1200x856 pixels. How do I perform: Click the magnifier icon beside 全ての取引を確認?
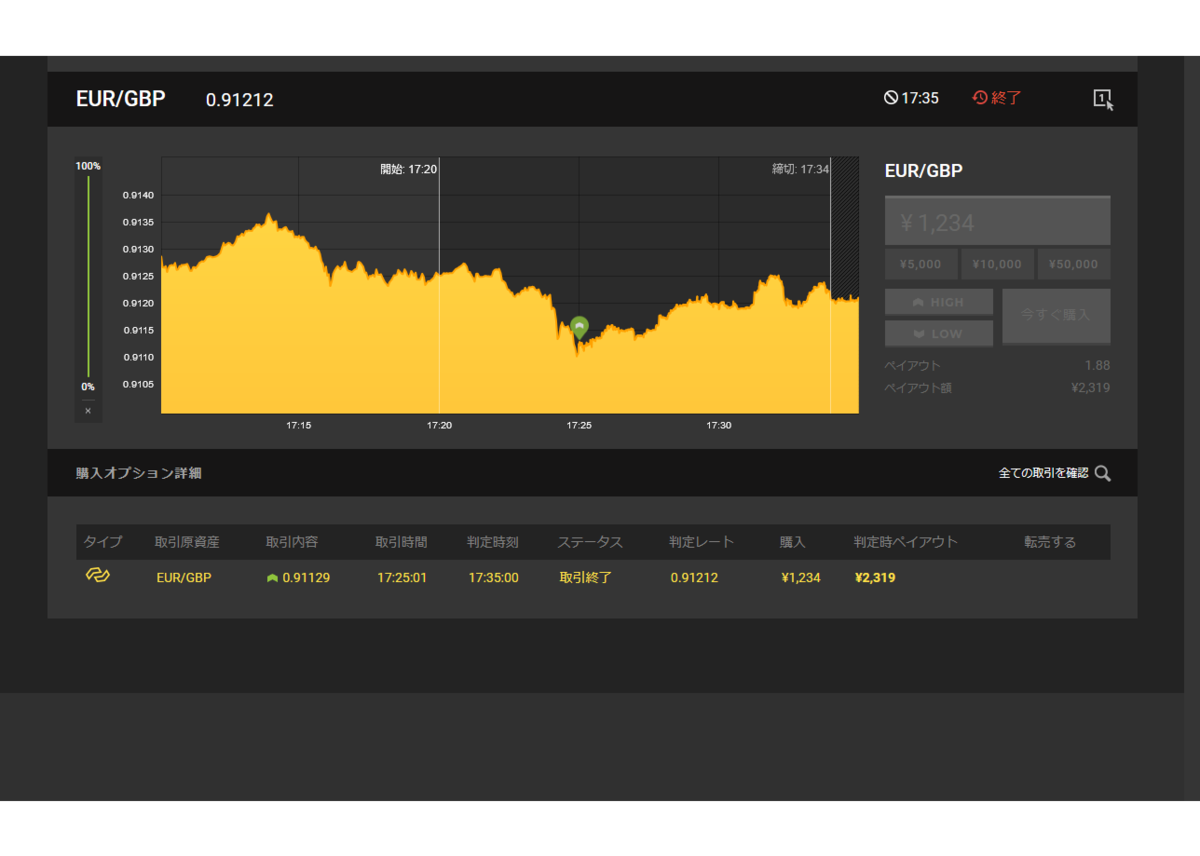tap(1102, 473)
